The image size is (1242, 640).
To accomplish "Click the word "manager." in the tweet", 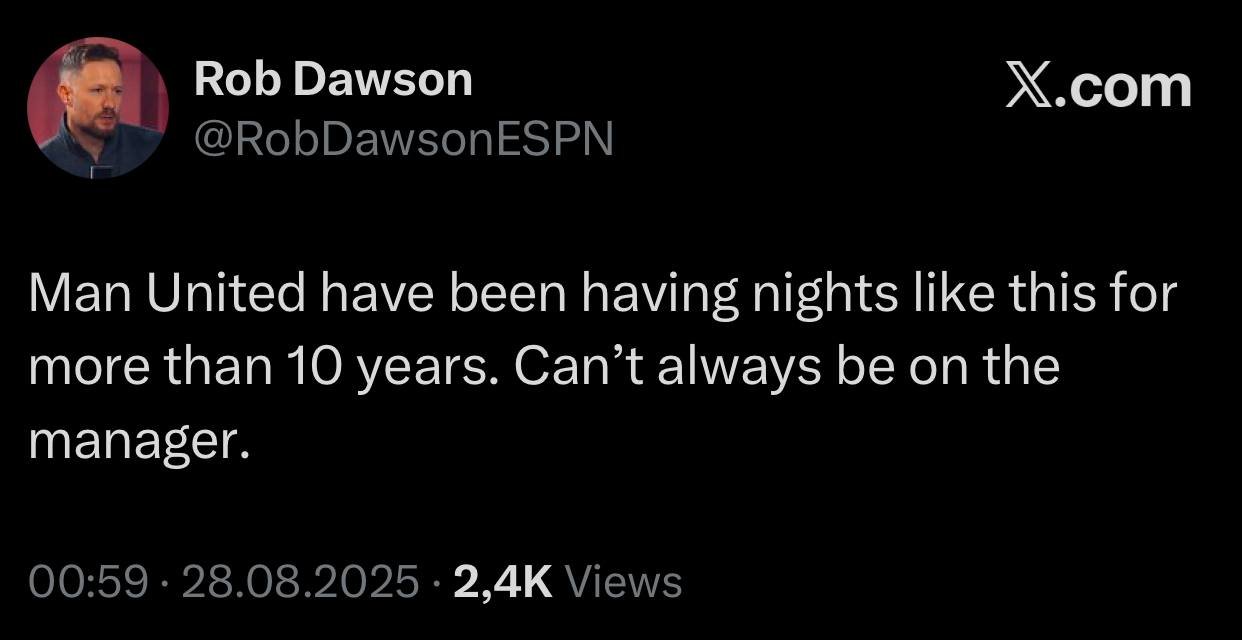I will [137, 440].
